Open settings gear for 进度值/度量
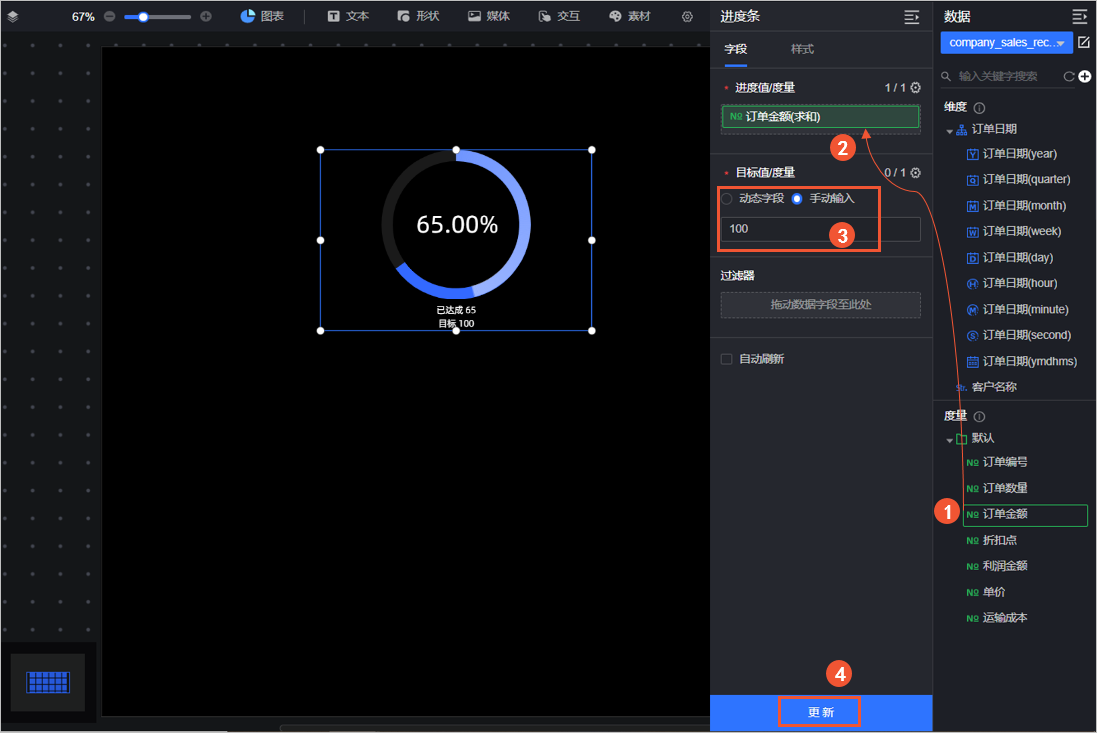Screen dimensions: 1097x733 915,87
